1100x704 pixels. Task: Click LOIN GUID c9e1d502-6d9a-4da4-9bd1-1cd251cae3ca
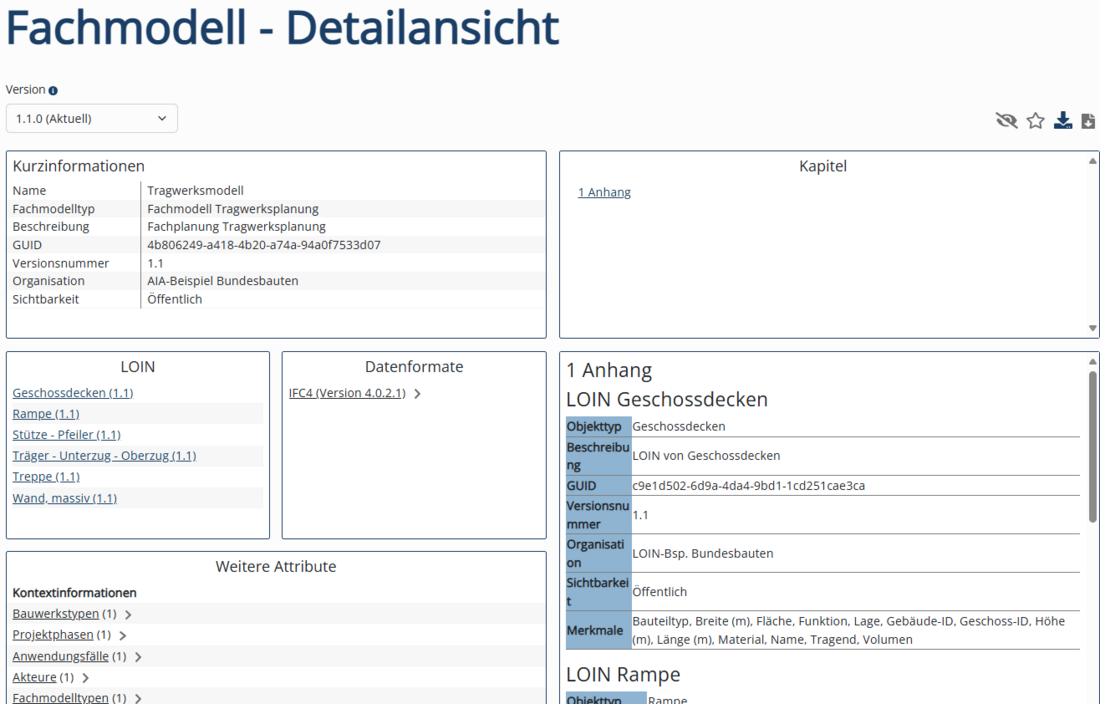tap(749, 486)
